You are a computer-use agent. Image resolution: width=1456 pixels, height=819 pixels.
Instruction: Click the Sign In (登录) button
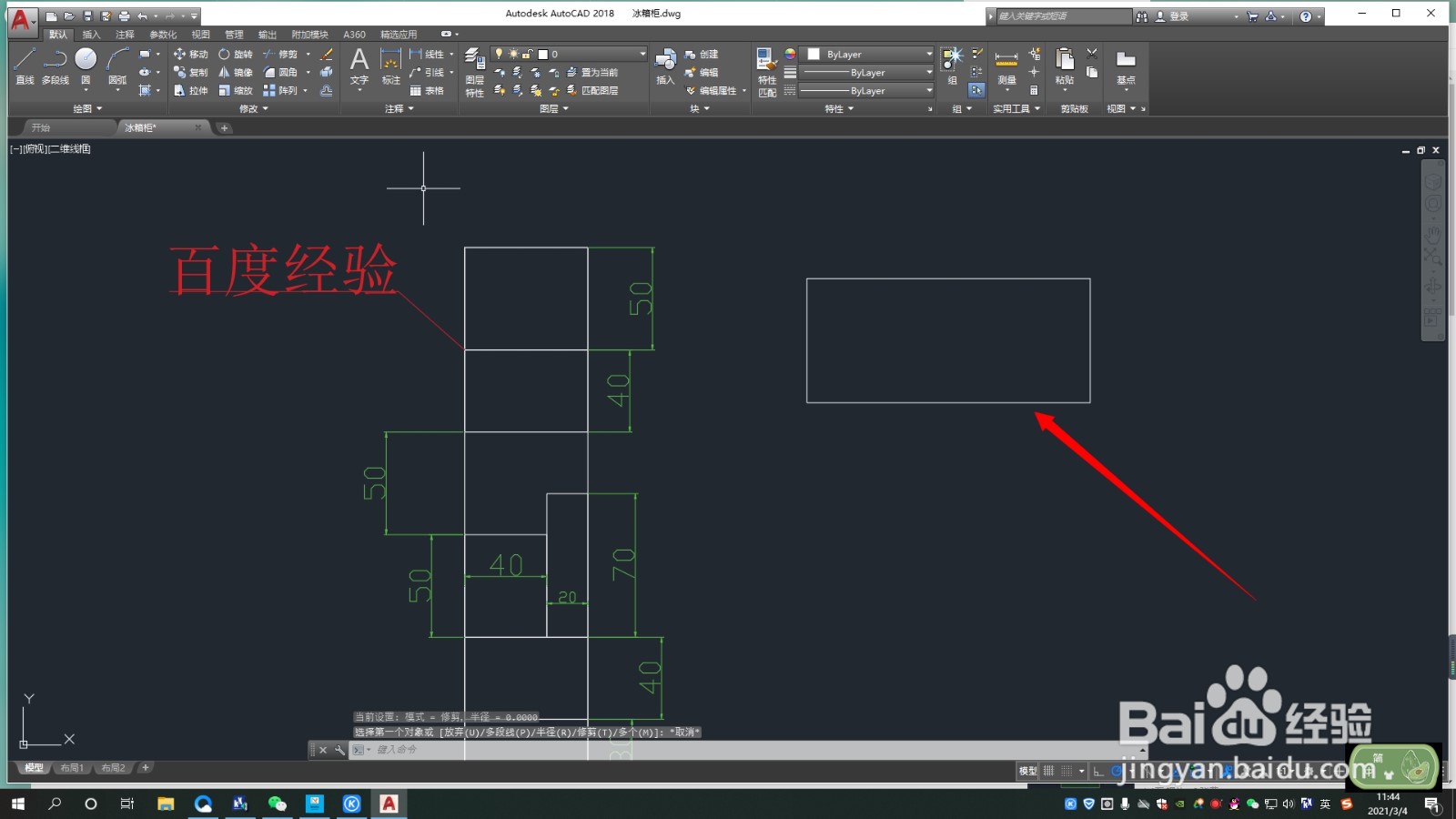point(1172,16)
